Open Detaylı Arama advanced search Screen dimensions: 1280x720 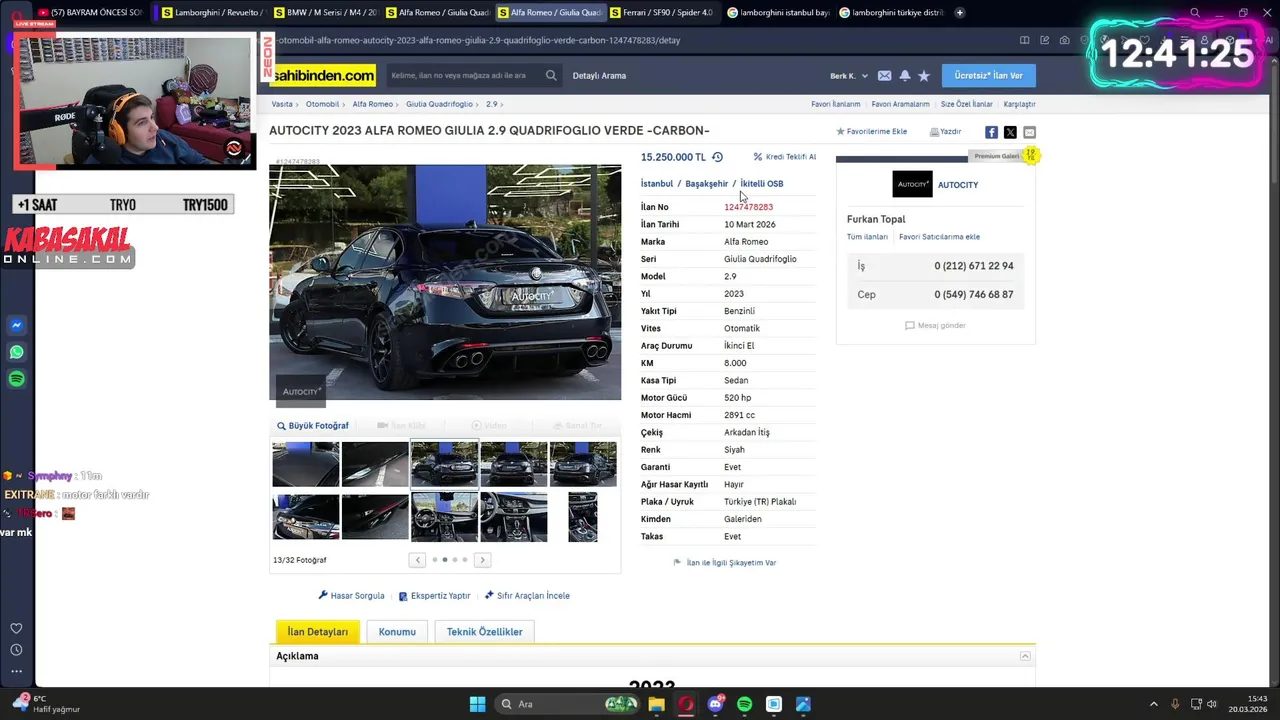click(x=599, y=76)
